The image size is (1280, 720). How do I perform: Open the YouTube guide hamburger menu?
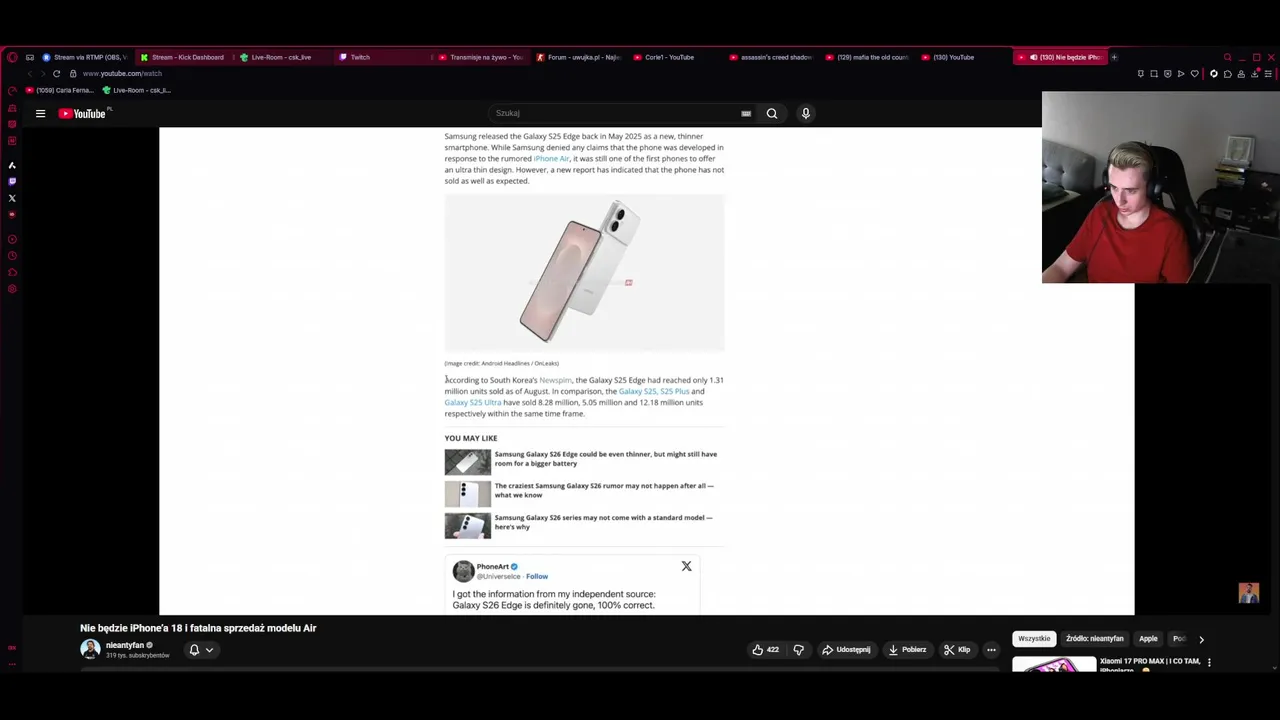(x=40, y=114)
